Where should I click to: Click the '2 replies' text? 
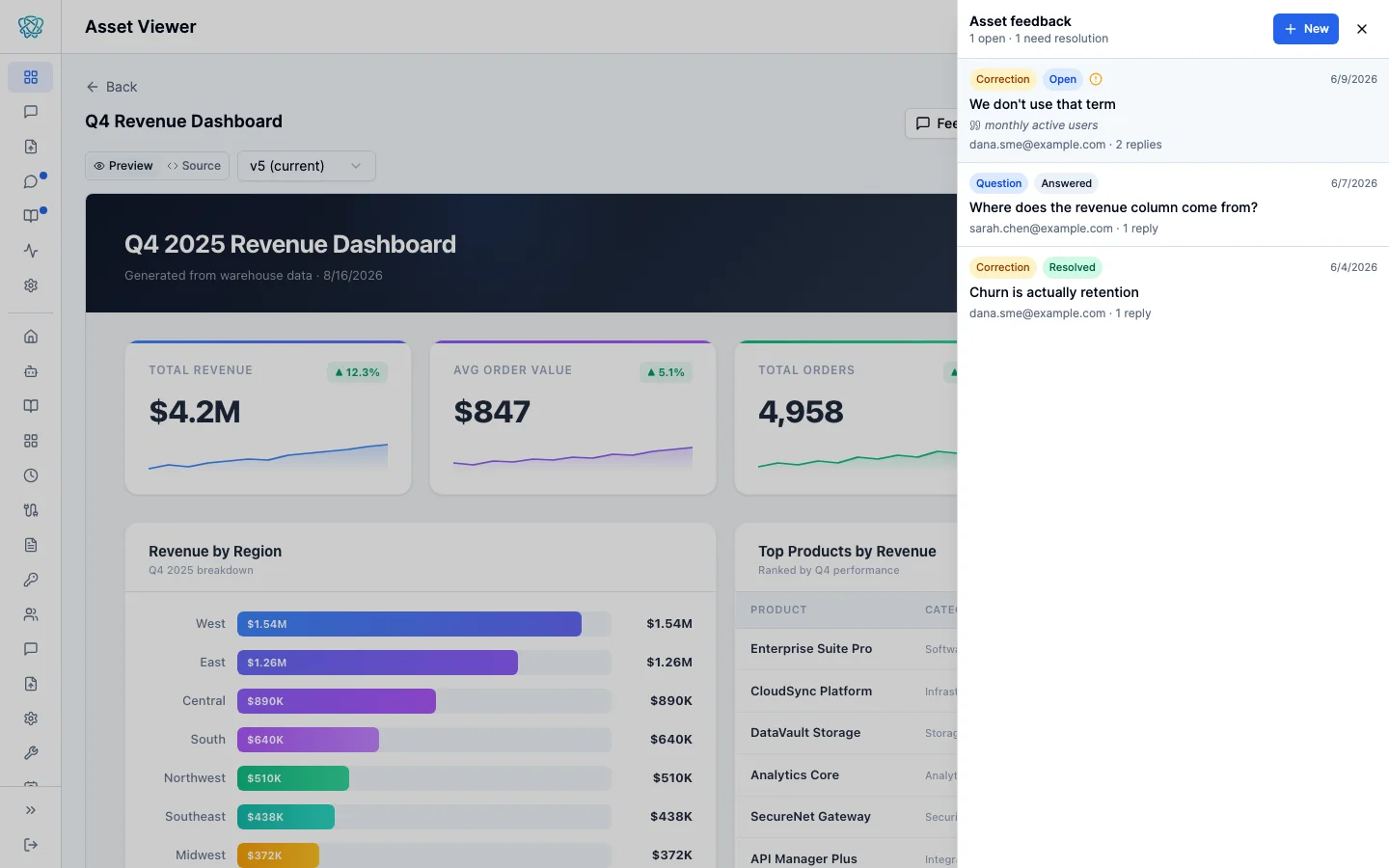(x=1138, y=145)
